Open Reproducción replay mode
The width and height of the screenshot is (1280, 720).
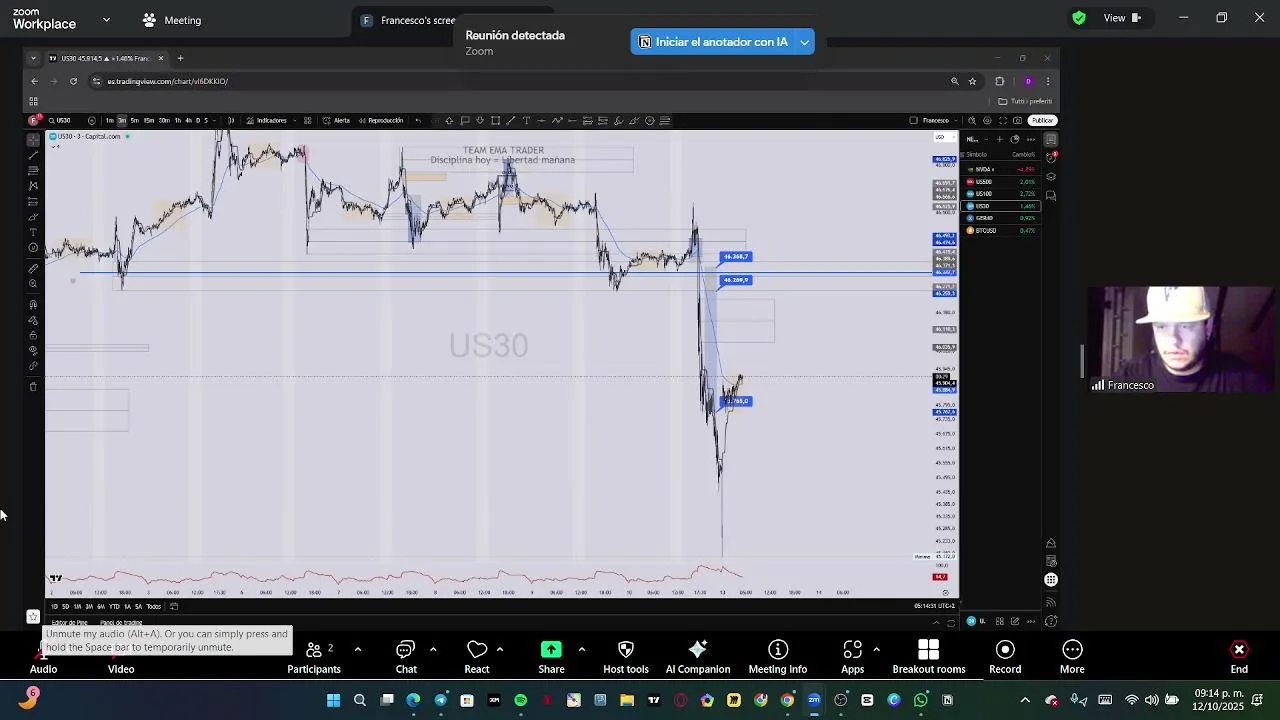[x=380, y=120]
